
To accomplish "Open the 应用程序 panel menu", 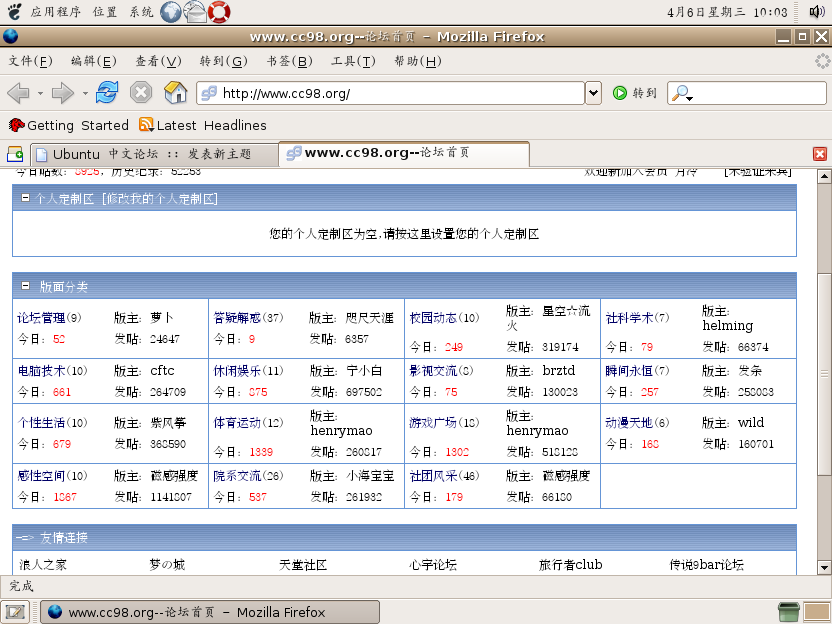I will (x=56, y=12).
